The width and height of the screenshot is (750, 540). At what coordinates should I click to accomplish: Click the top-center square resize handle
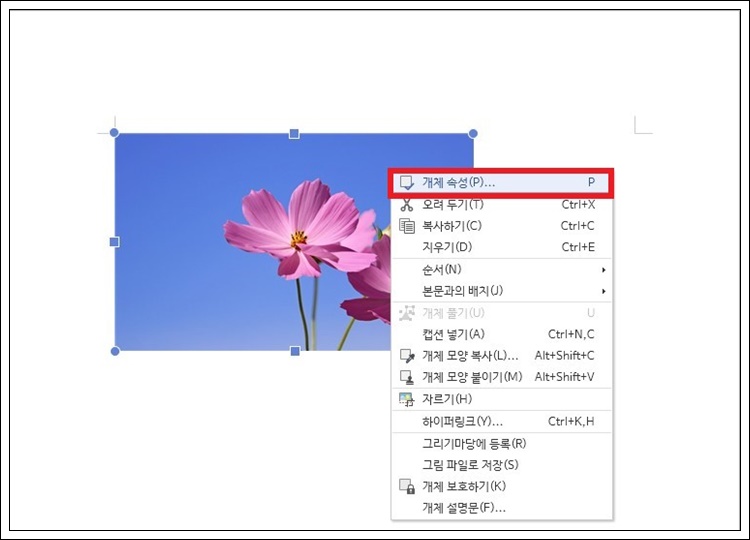(295, 134)
